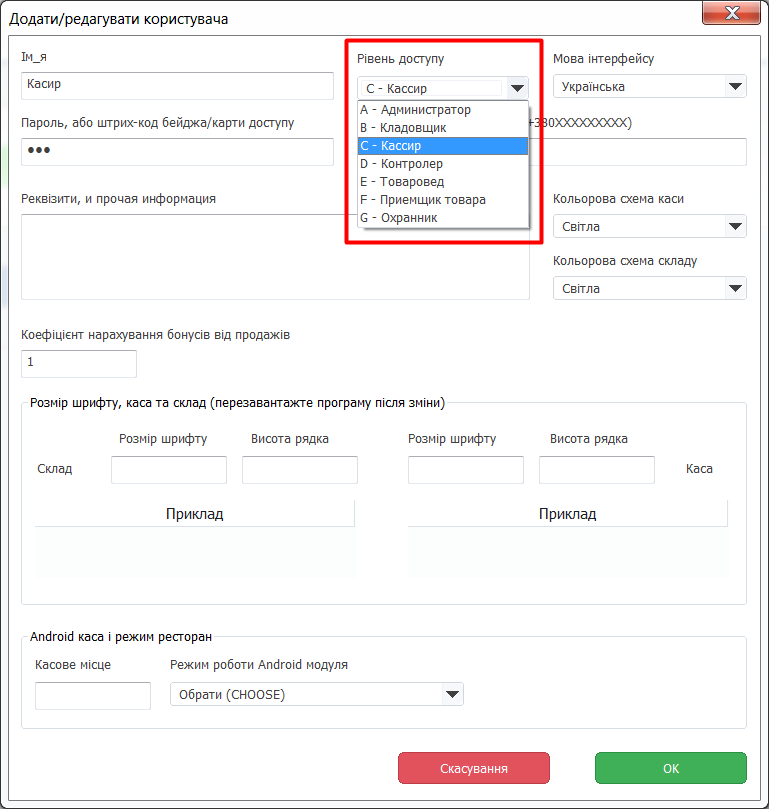This screenshot has height=809, width=769.
Task: Focus the bonus coefficient input field
Action: click(79, 364)
